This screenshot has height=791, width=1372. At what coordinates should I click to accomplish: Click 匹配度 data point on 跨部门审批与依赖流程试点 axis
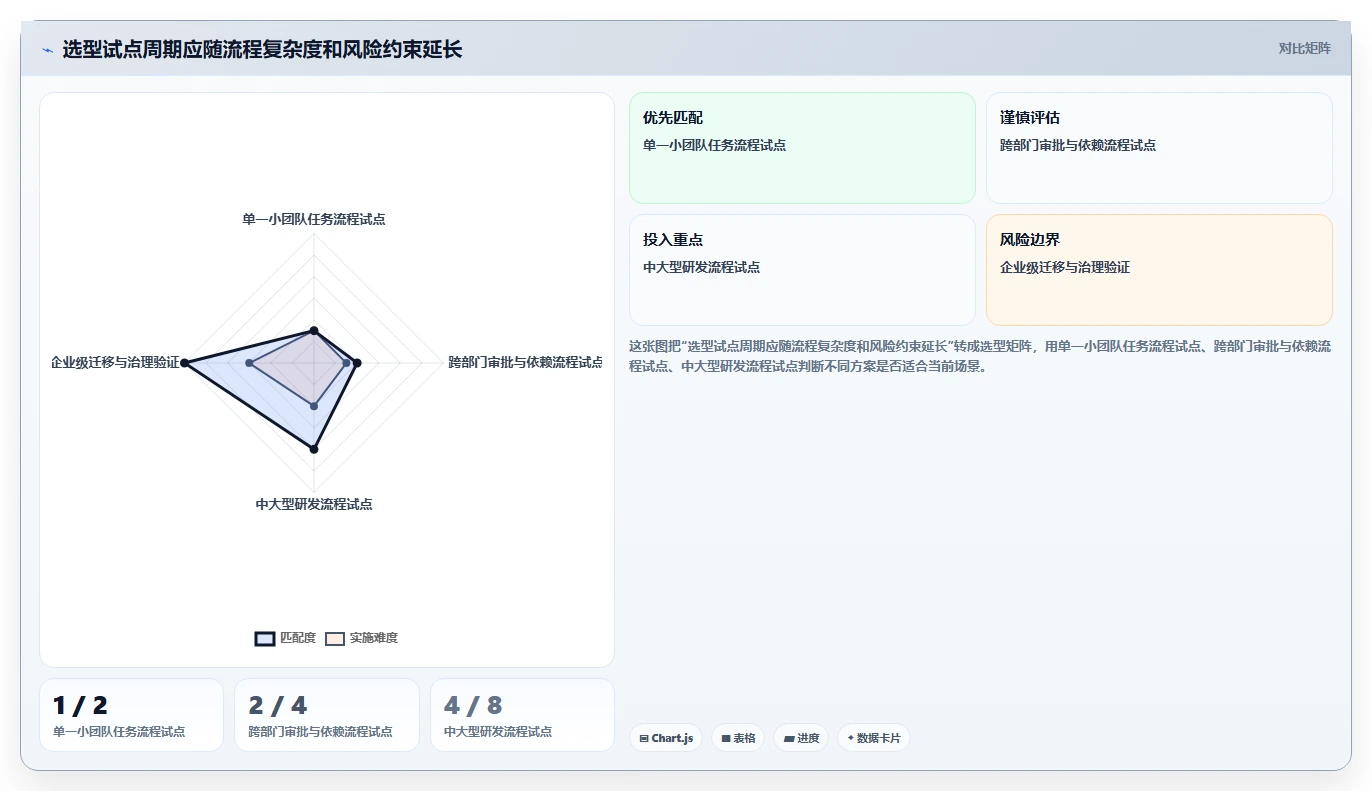coord(357,362)
